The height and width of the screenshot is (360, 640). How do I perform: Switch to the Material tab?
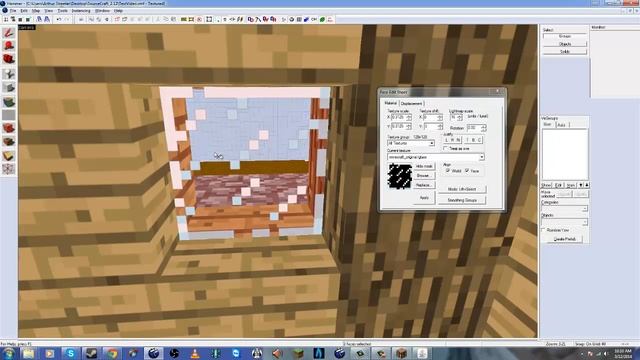click(x=391, y=103)
